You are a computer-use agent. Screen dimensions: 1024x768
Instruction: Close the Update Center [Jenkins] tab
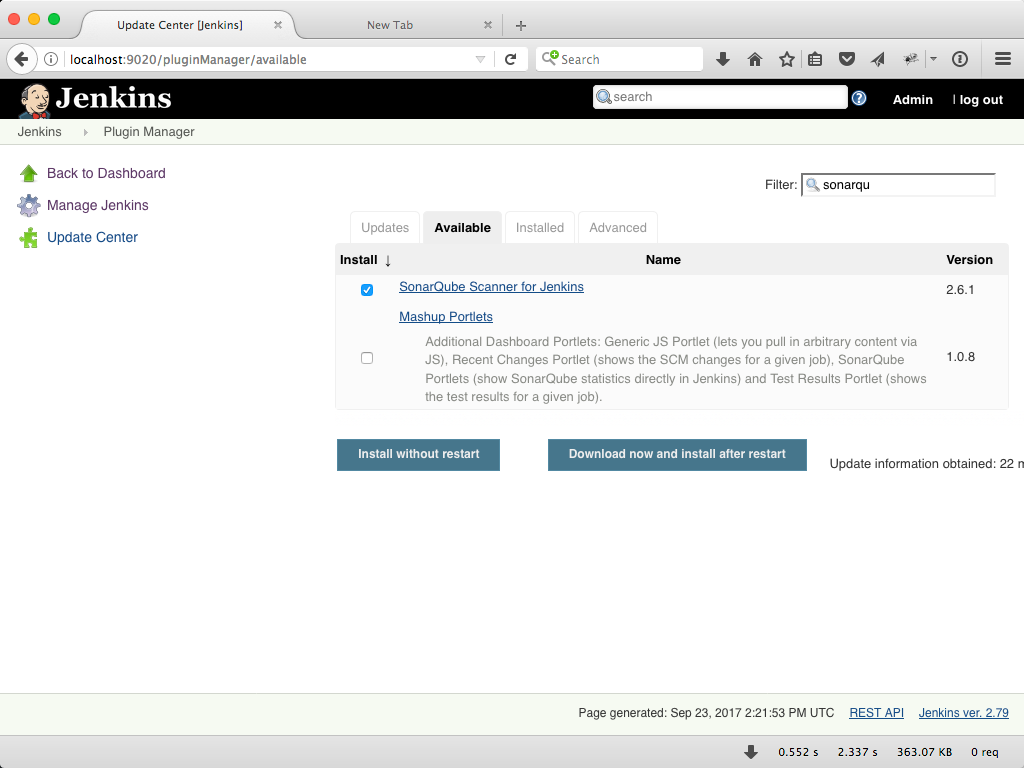point(278,25)
